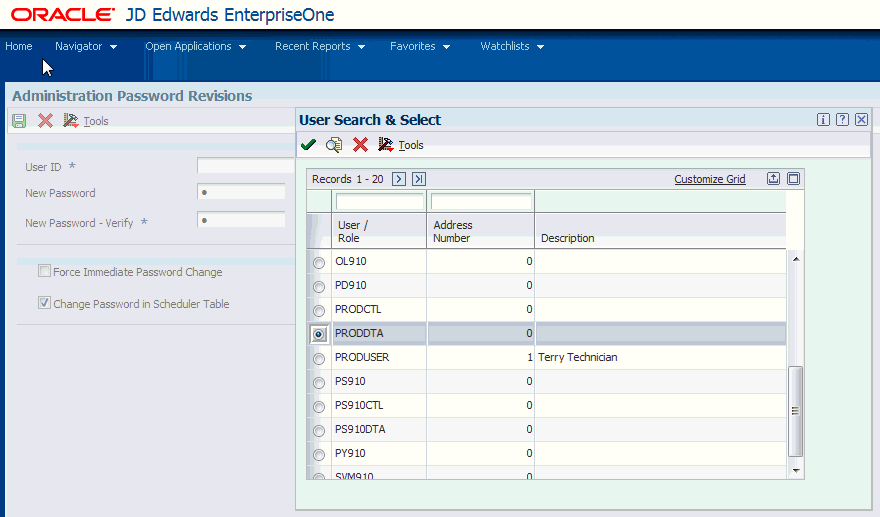880x517 pixels.
Task: Select the PS910DTA radio button
Action: pos(319,431)
